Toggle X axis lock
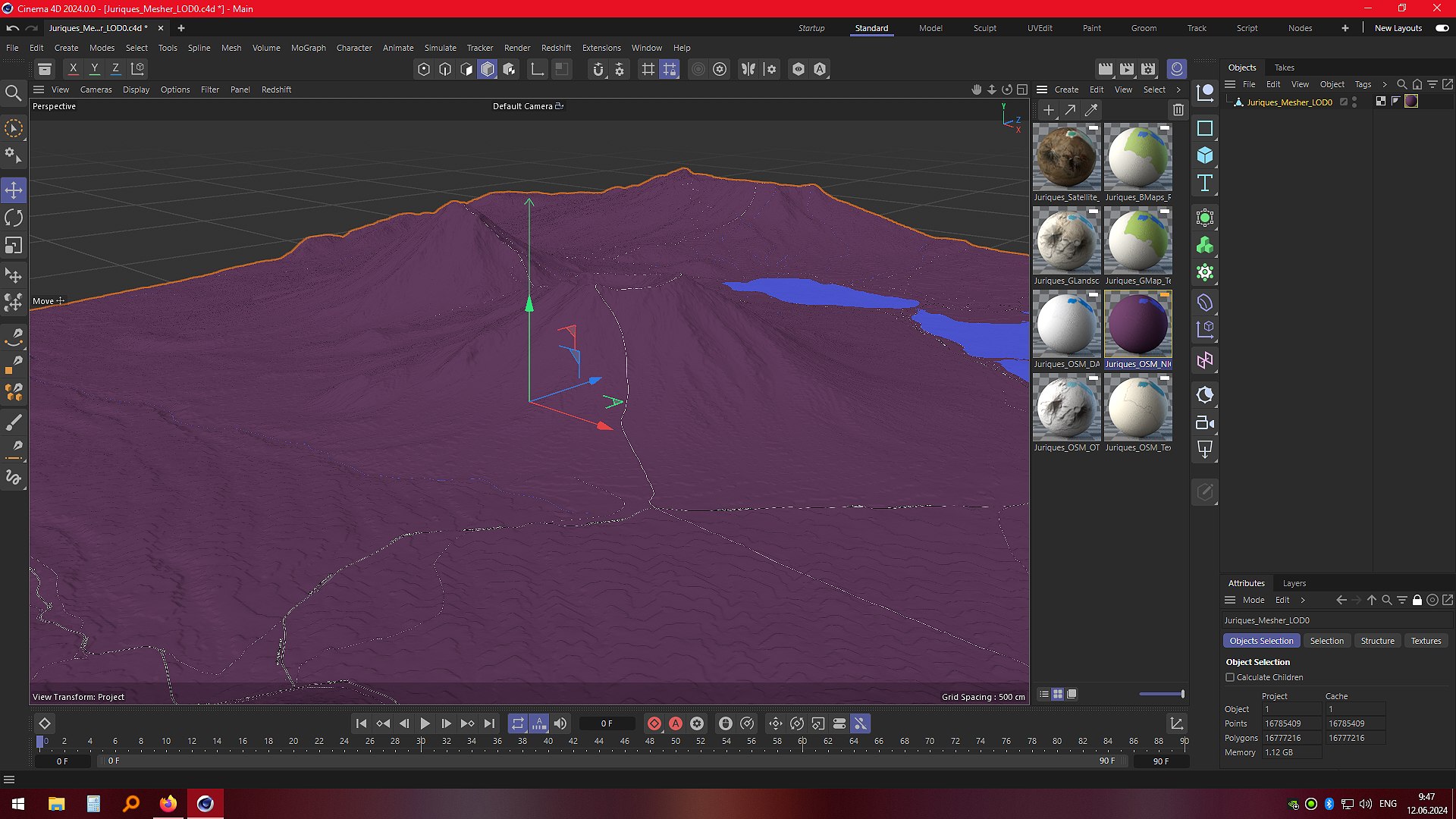The image size is (1456, 819). pyautogui.click(x=74, y=69)
